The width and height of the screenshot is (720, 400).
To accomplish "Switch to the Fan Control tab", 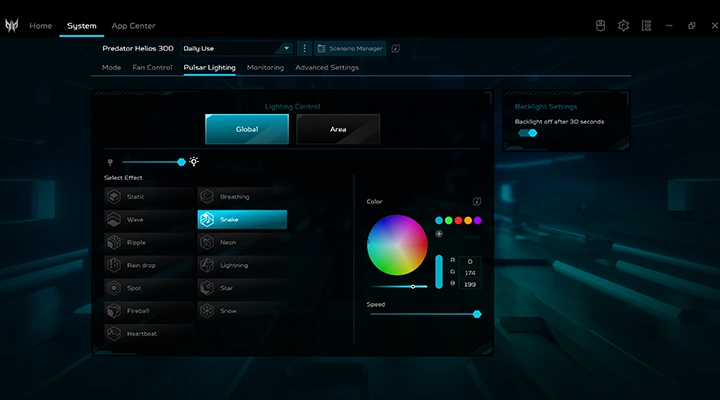I will pos(152,68).
